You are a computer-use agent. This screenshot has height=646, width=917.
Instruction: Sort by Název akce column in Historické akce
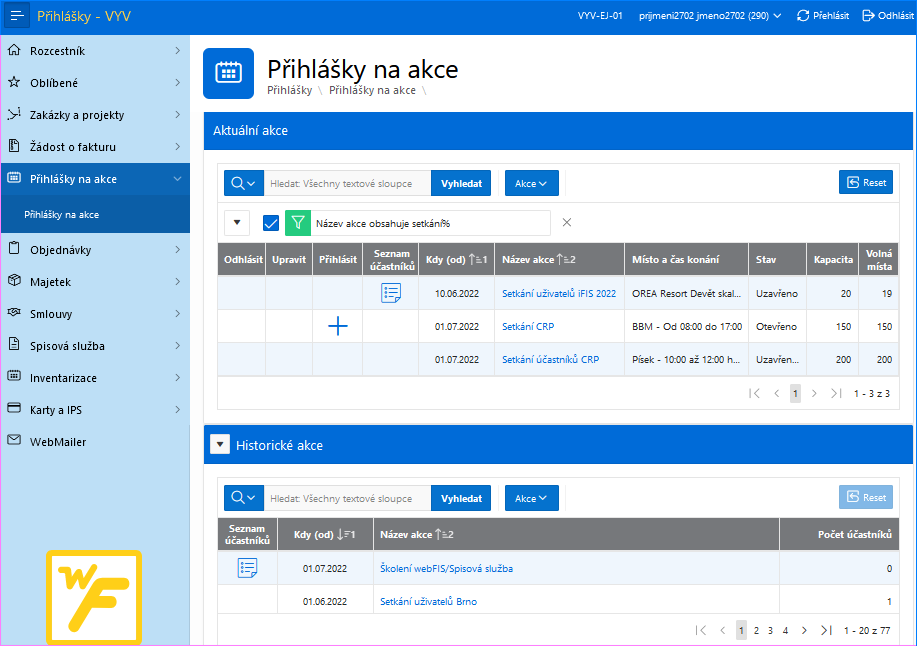pos(416,534)
